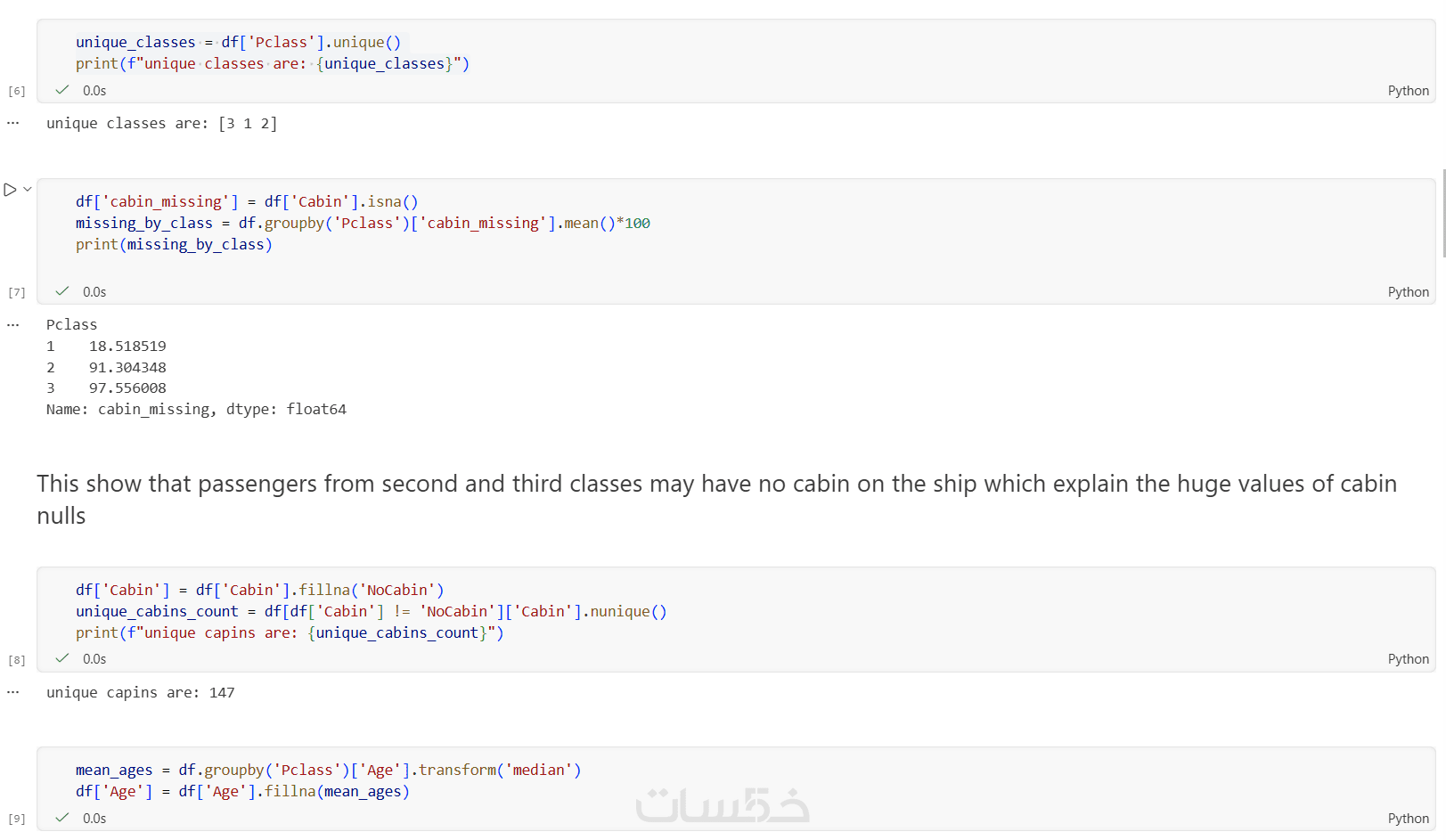Click inside the unique_classes code cell
The height and width of the screenshot is (840, 1446).
pyautogui.click(x=713, y=53)
